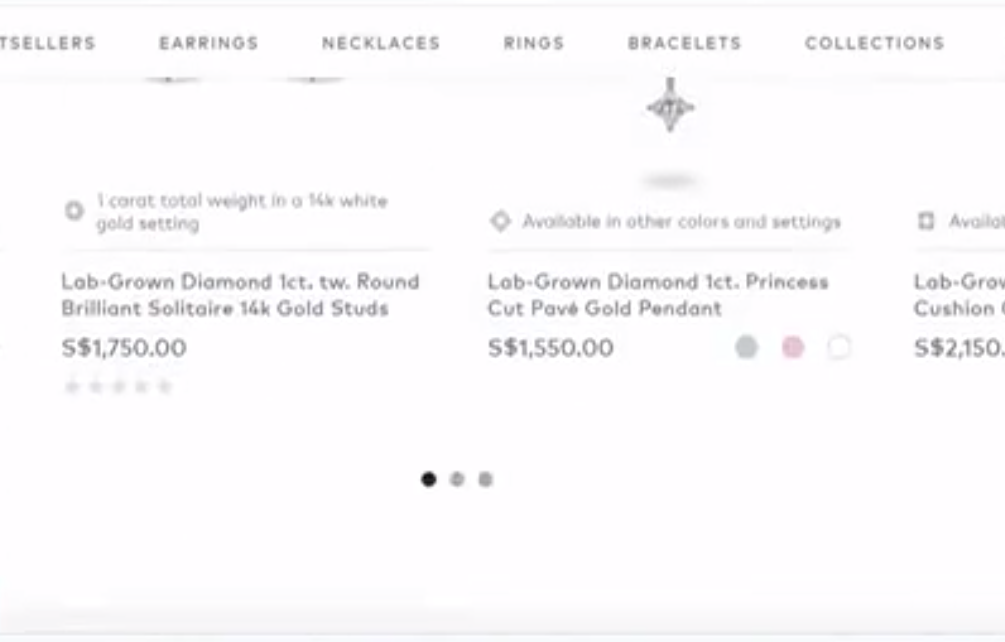Select the first carousel page dot
This screenshot has height=642, width=1005.
428,479
